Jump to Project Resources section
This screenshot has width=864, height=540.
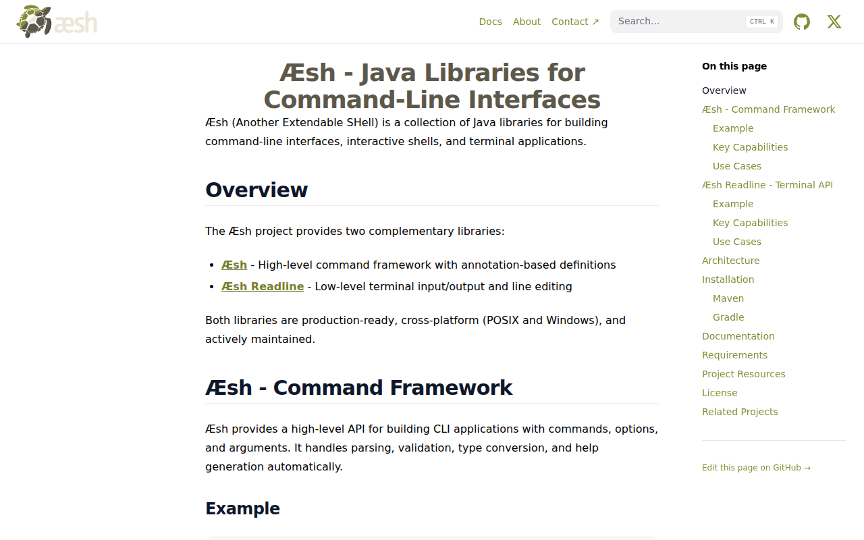tap(743, 374)
